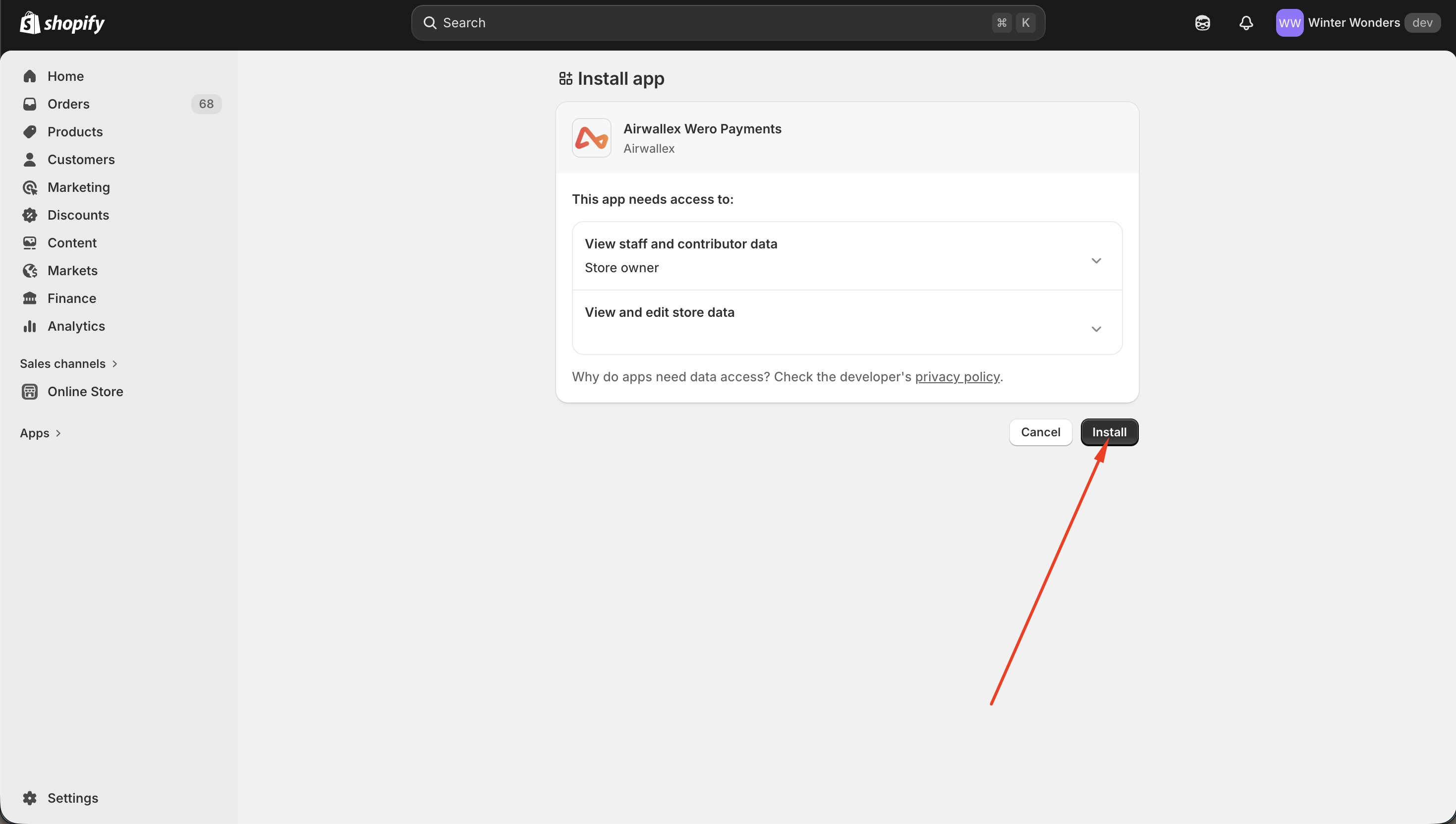Click the Airwallex app logo
The width and height of the screenshot is (1456, 824).
pos(591,137)
